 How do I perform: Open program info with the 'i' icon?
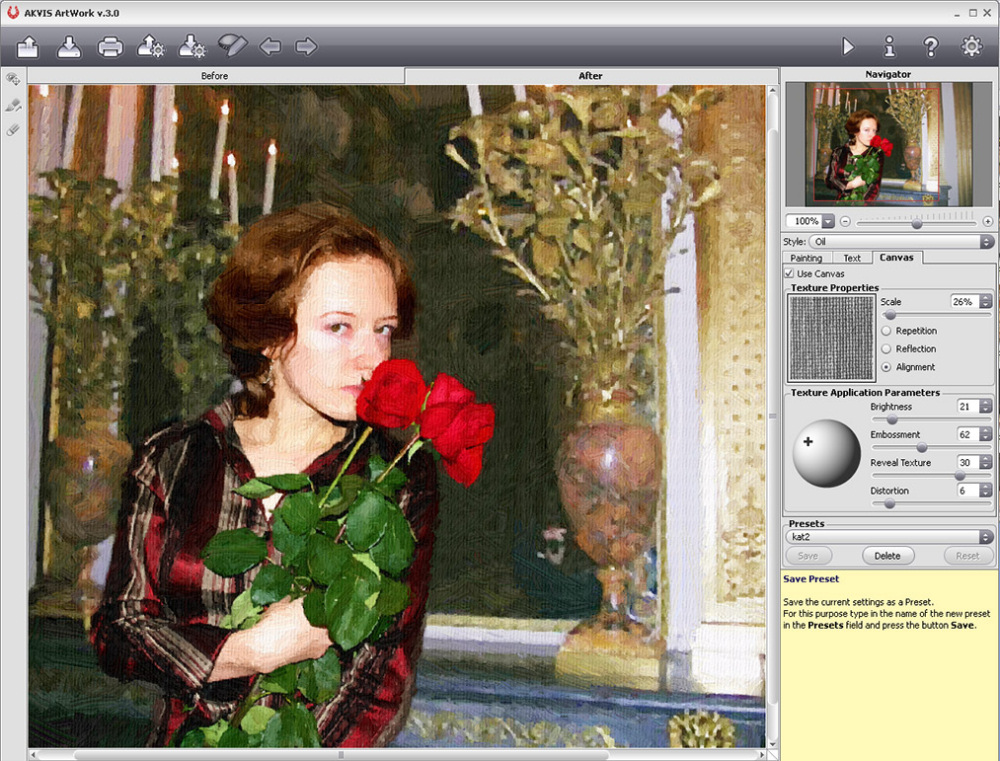click(889, 46)
